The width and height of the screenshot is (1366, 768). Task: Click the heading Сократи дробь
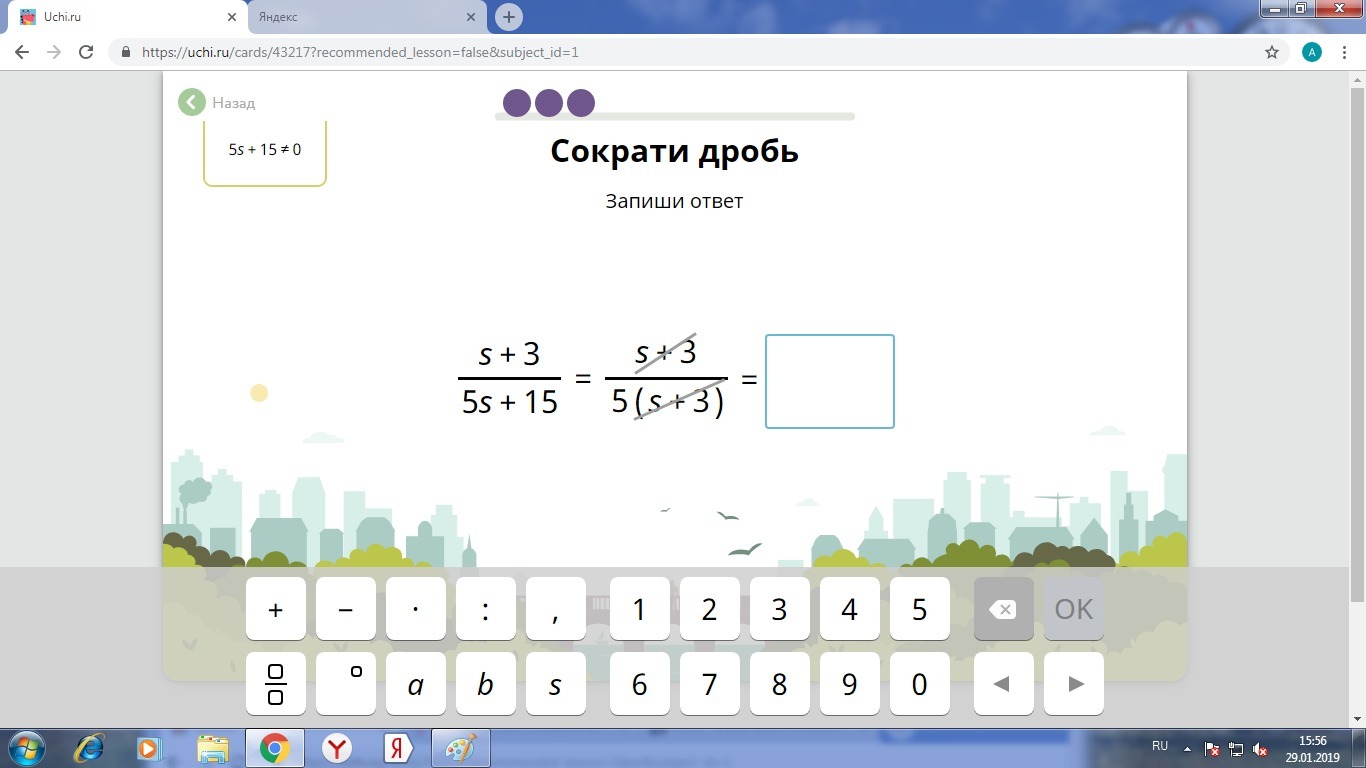click(675, 151)
